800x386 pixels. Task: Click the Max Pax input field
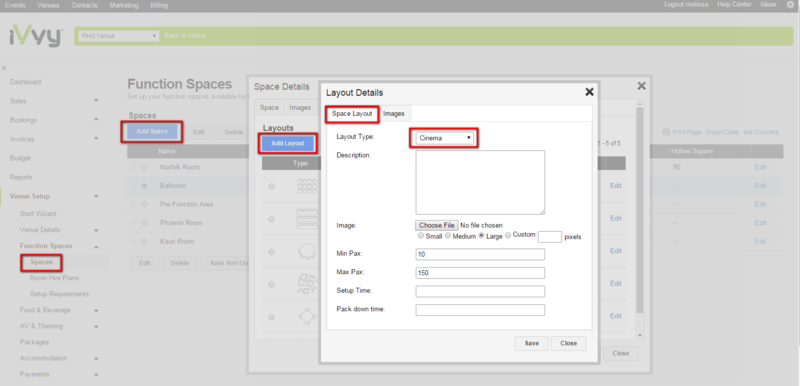tap(480, 273)
